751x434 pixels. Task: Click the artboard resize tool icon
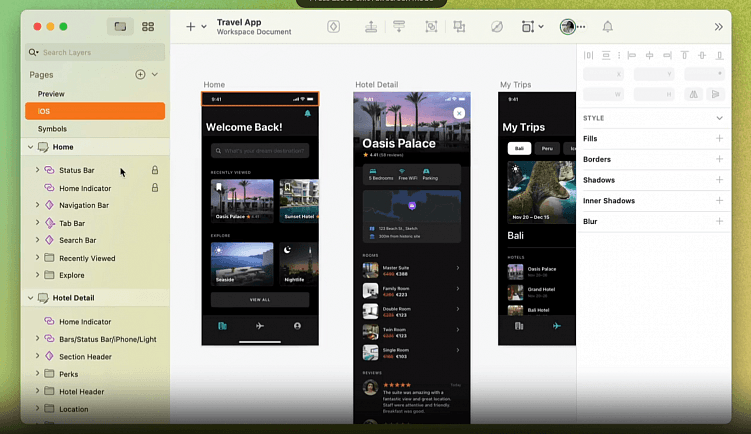[528, 27]
